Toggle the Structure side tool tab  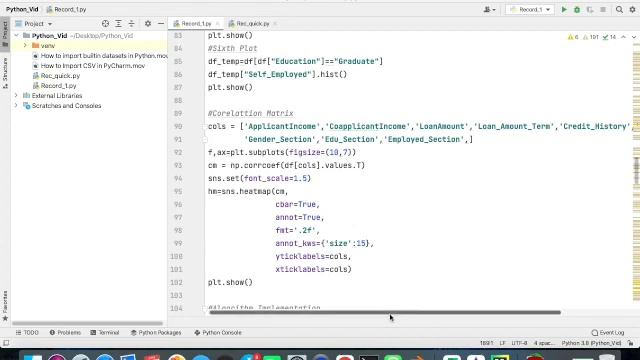5,73
